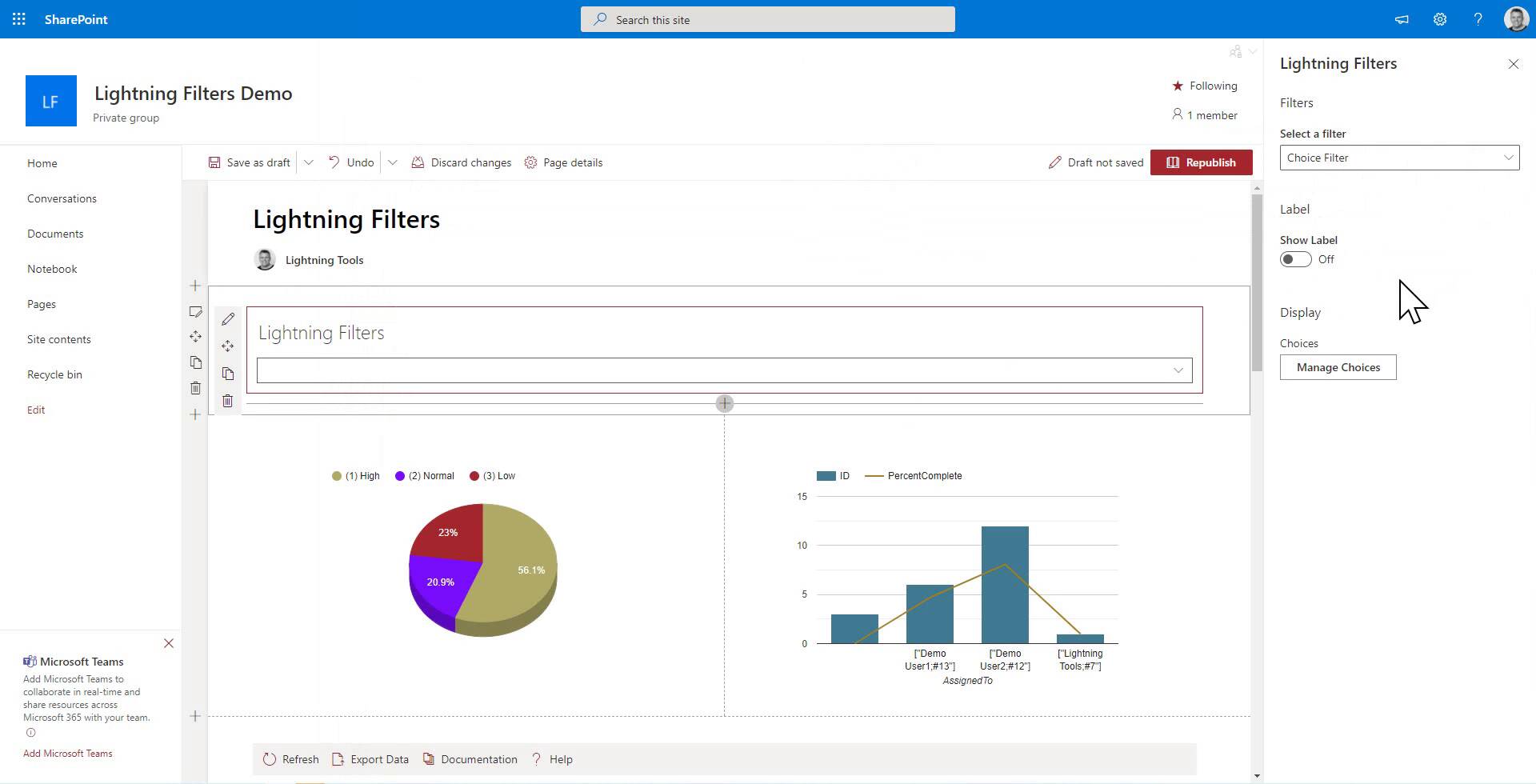Add a new web part with the plus circle

tap(725, 403)
